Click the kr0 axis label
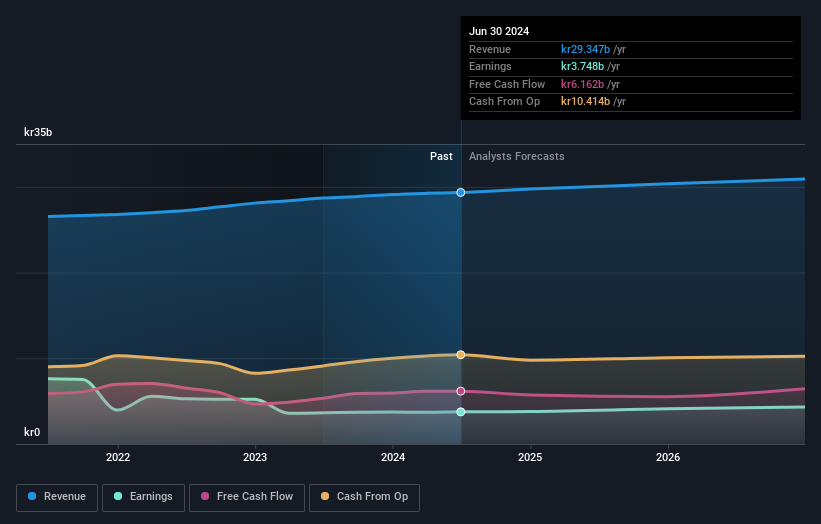The image size is (821, 524). tap(32, 432)
